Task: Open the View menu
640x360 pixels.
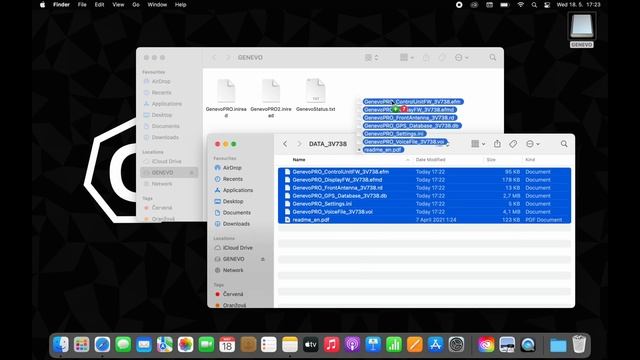Action: point(118,5)
